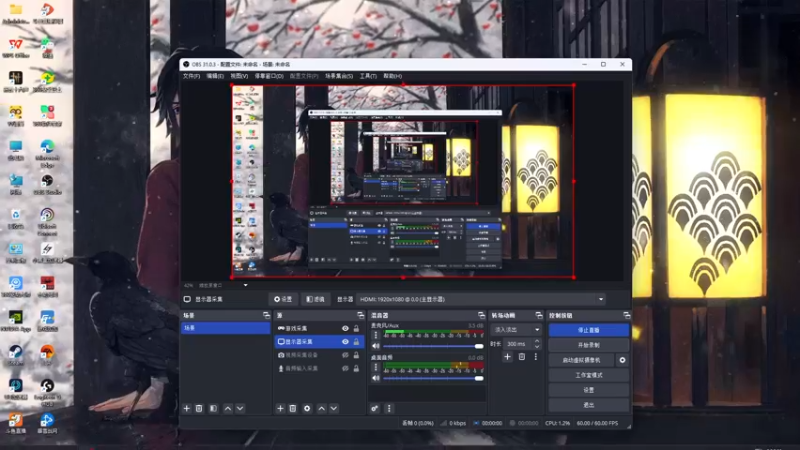Open source properties gear in Sources panel
The width and height of the screenshot is (800, 450).
(x=307, y=409)
